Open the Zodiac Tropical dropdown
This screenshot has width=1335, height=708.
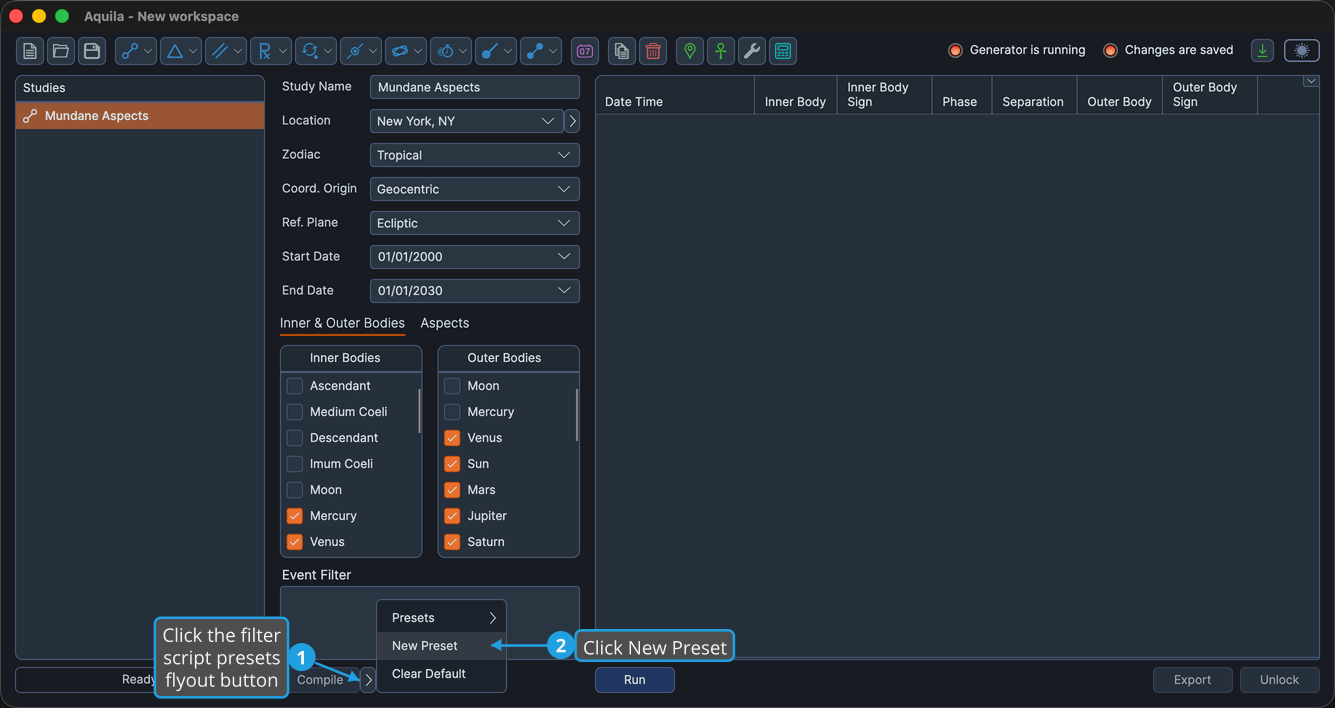click(x=474, y=155)
